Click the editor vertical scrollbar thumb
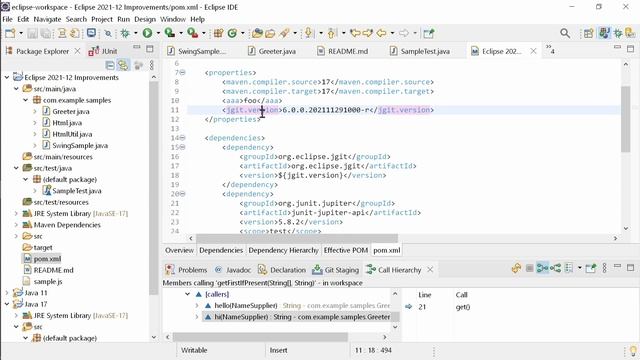The height and width of the screenshot is (360, 640). (625, 119)
